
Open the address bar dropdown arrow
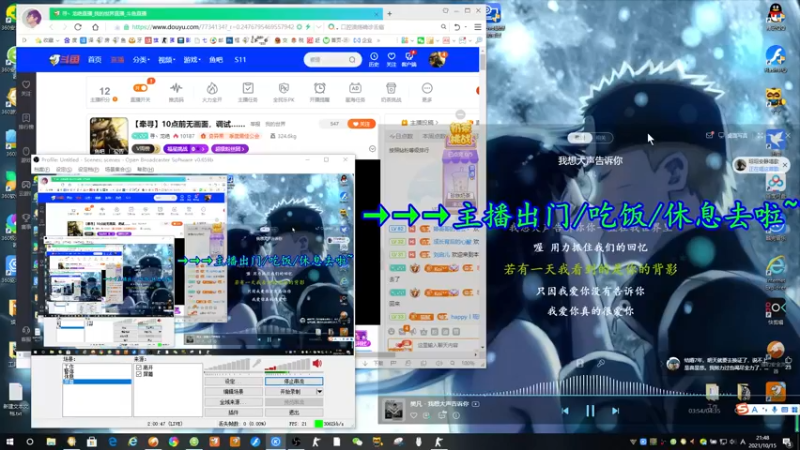click(318, 27)
